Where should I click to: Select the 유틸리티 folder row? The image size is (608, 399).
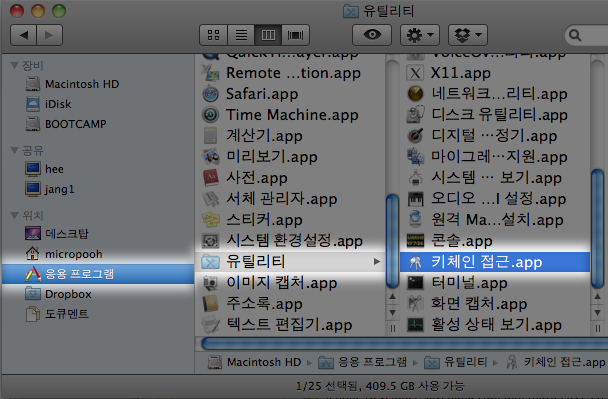click(290, 262)
